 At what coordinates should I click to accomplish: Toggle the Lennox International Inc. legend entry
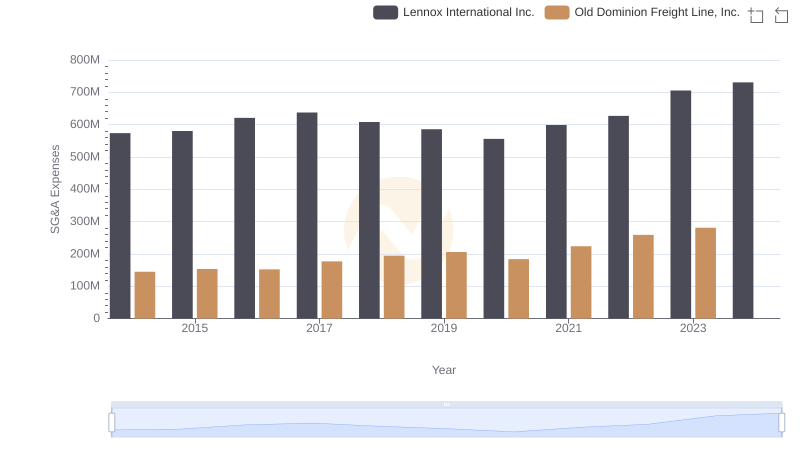click(x=454, y=12)
